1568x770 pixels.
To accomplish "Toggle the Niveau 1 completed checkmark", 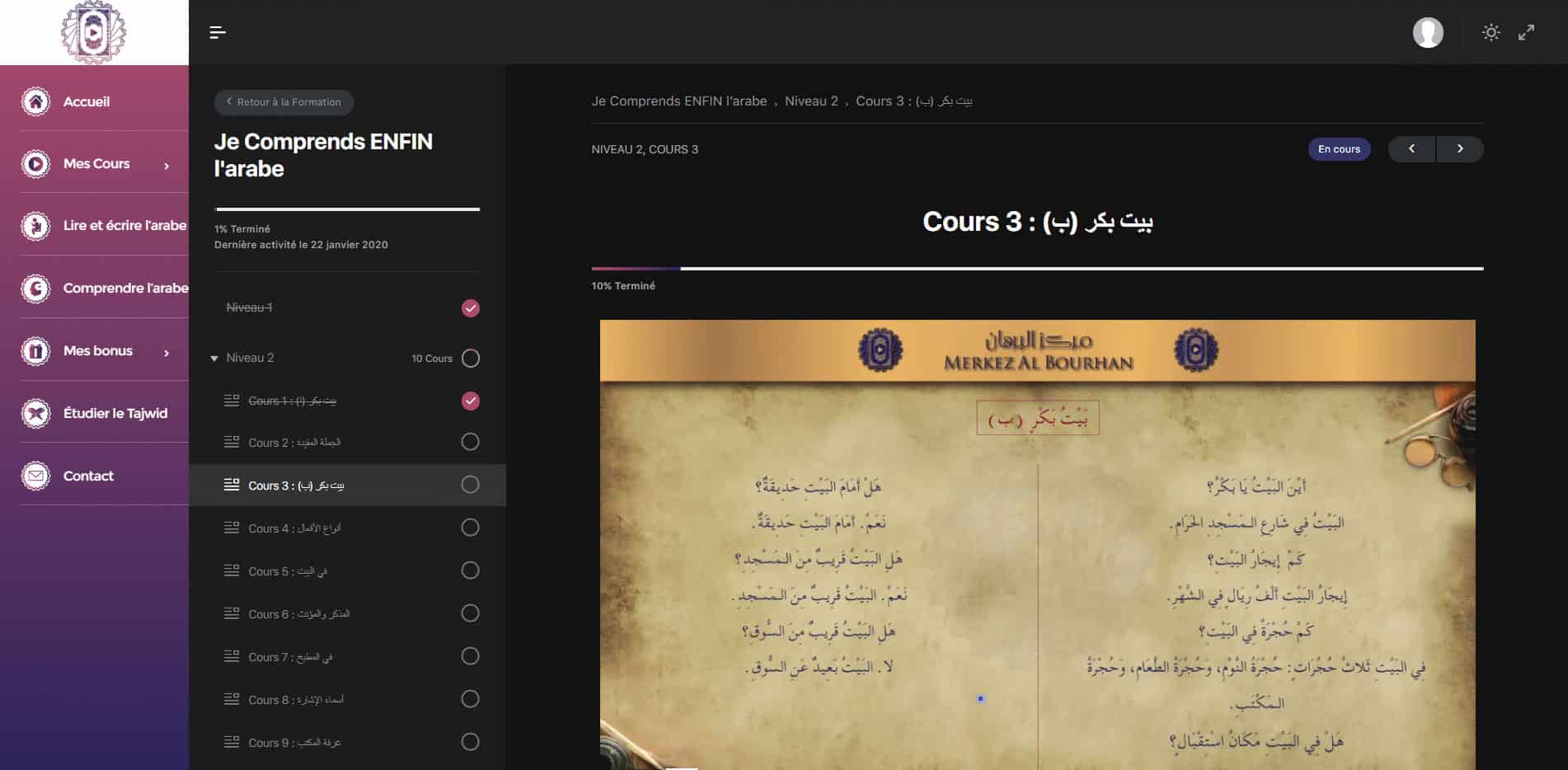I will (470, 308).
